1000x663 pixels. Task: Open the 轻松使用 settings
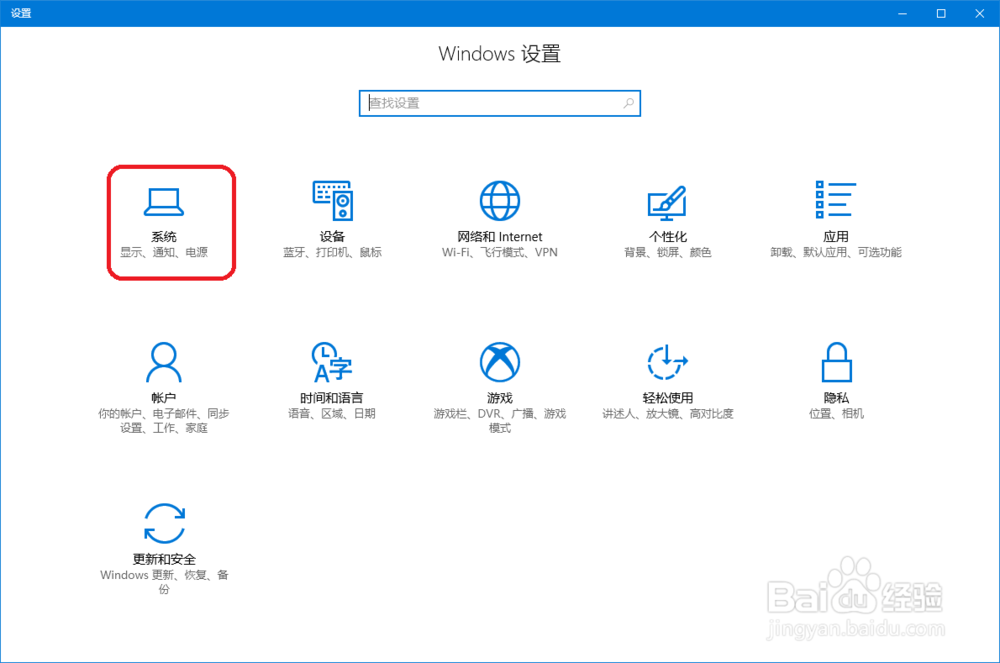click(x=667, y=385)
